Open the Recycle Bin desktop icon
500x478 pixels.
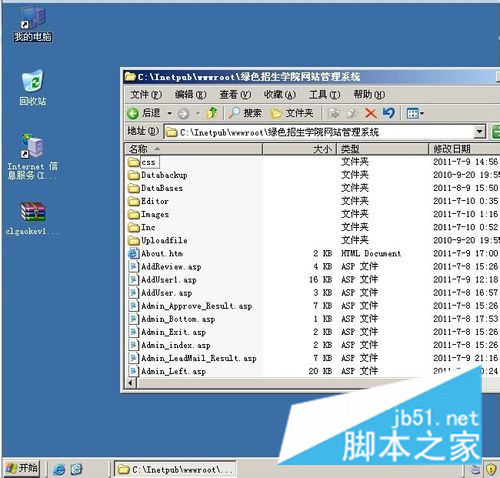pos(32,87)
